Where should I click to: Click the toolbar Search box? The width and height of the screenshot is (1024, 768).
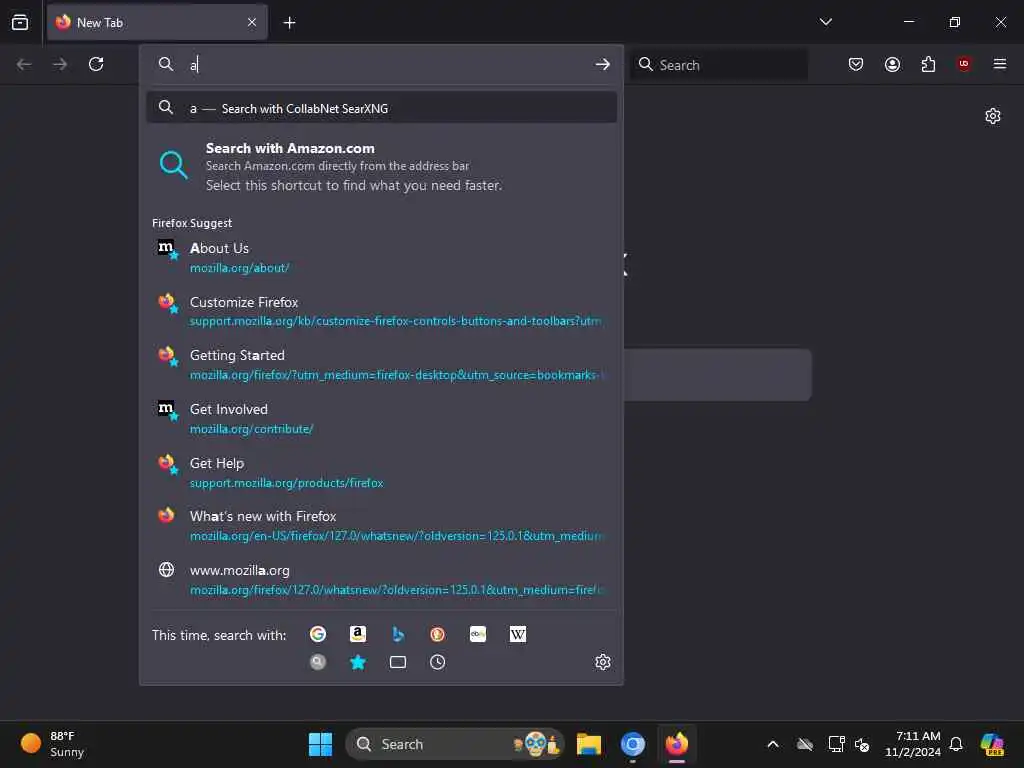719,65
